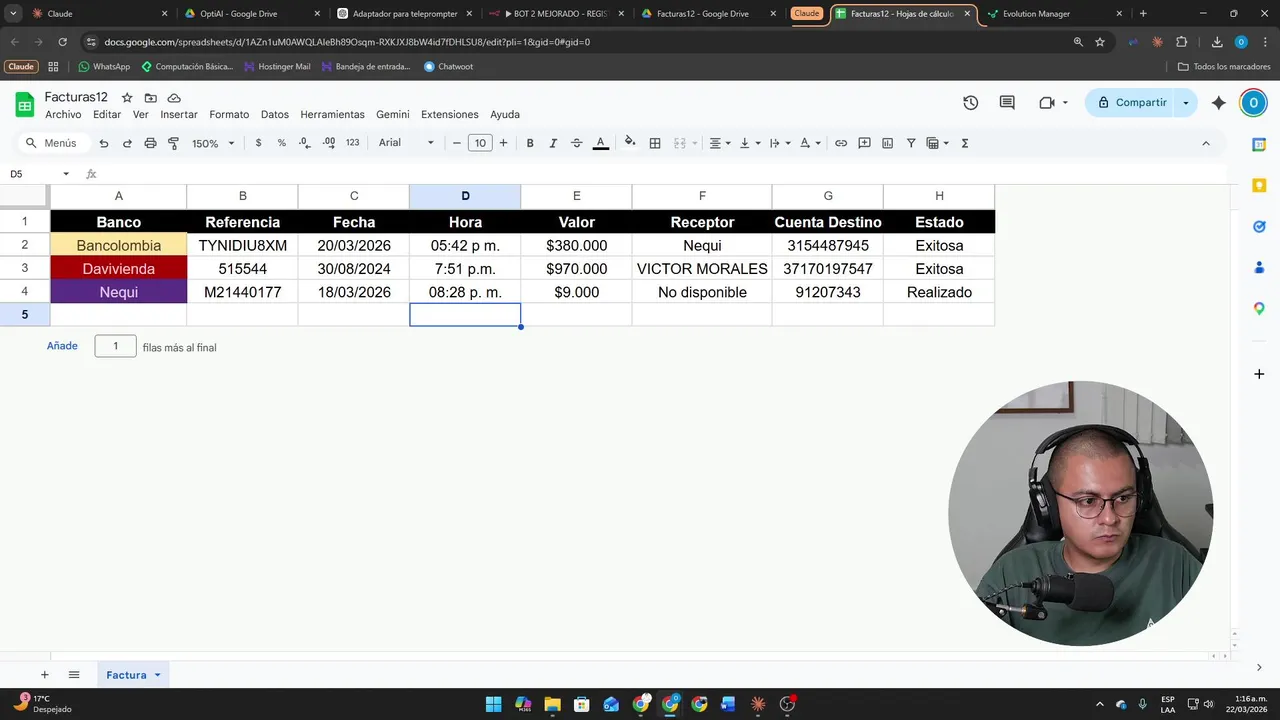The image size is (1280, 720).
Task: Click the Create a filter icon
Action: point(911,143)
